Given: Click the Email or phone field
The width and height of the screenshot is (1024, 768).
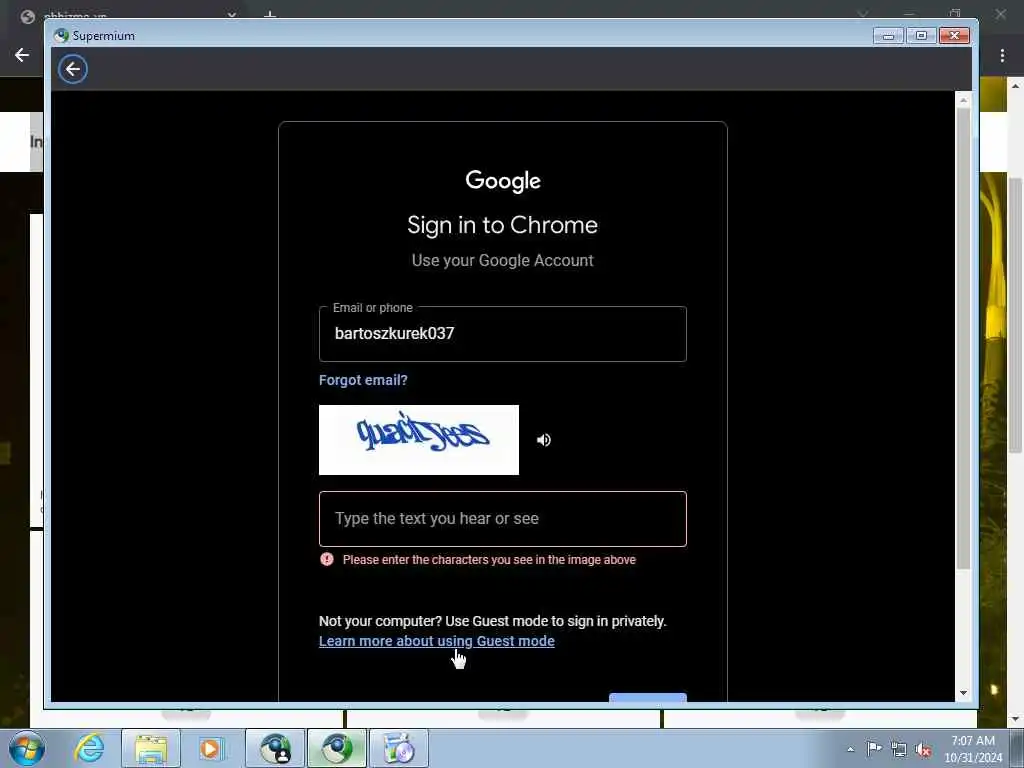Looking at the screenshot, I should 502,334.
